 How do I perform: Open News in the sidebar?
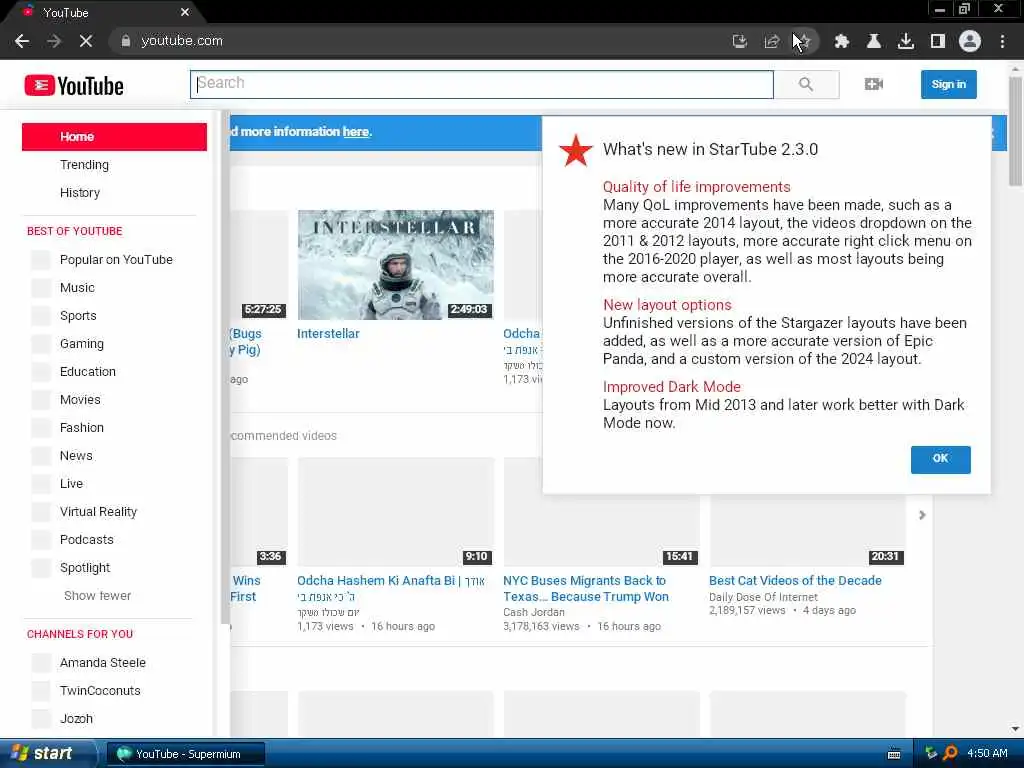tap(76, 456)
